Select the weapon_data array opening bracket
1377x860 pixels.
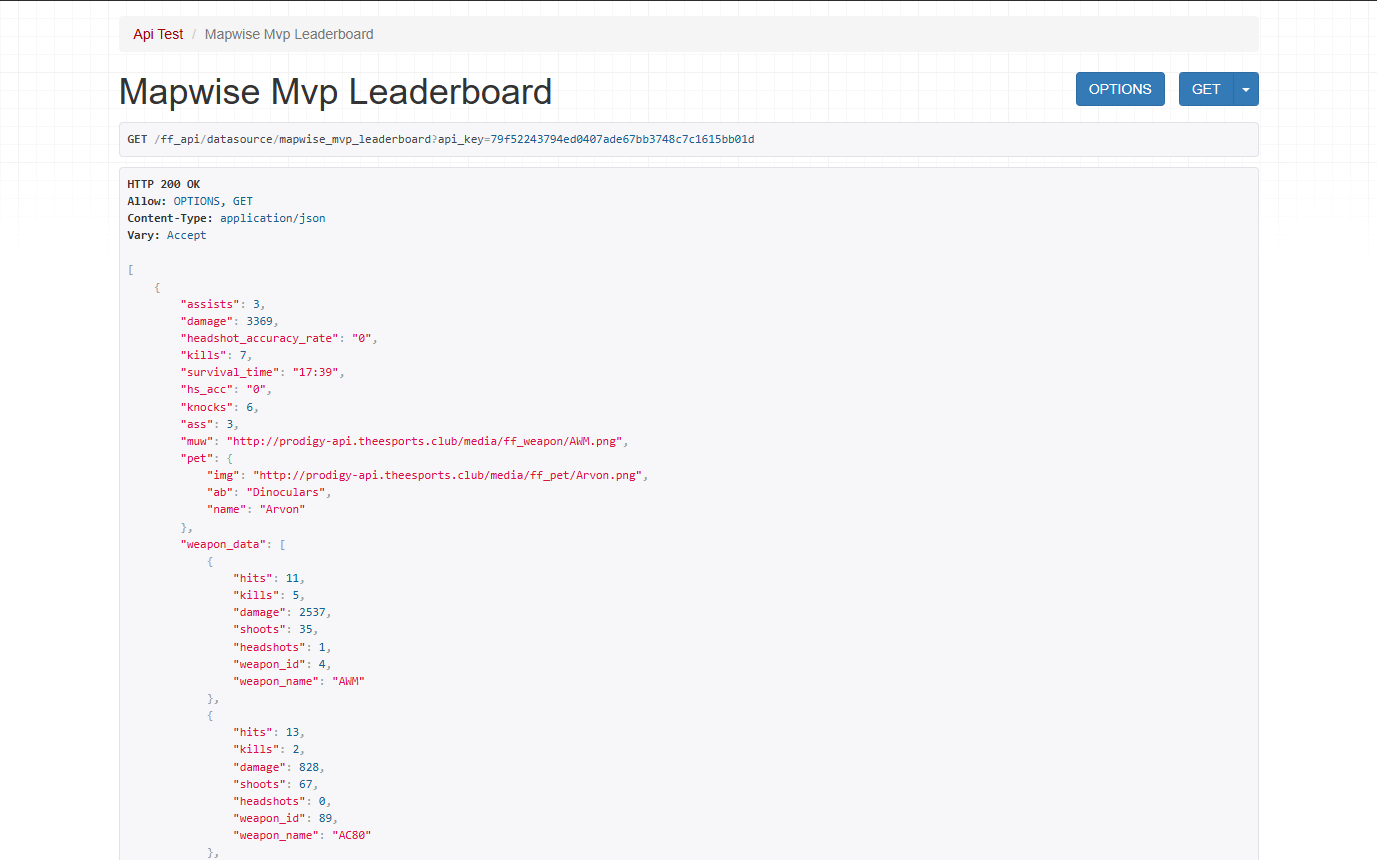pos(282,543)
